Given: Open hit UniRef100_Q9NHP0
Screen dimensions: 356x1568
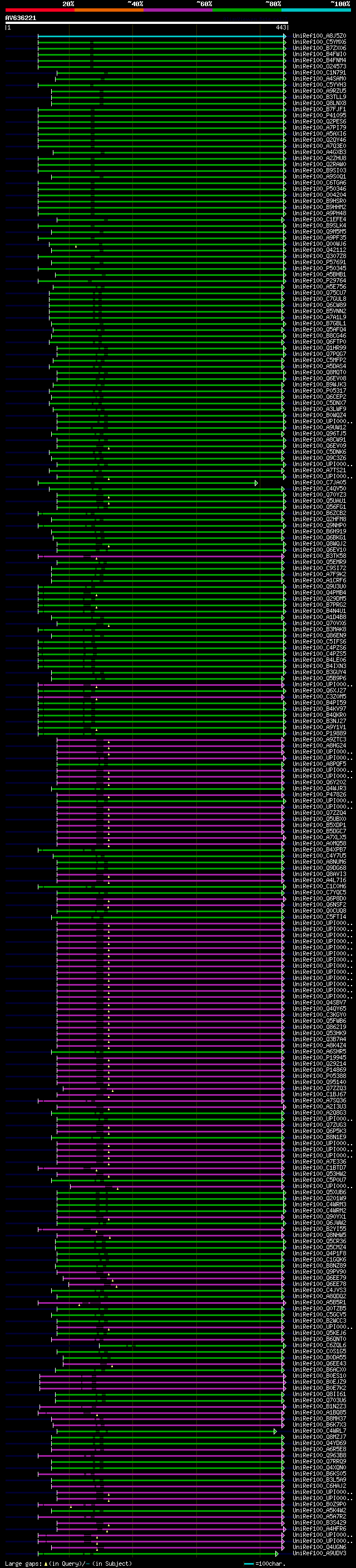Looking at the screenshot, I should [319, 525].
